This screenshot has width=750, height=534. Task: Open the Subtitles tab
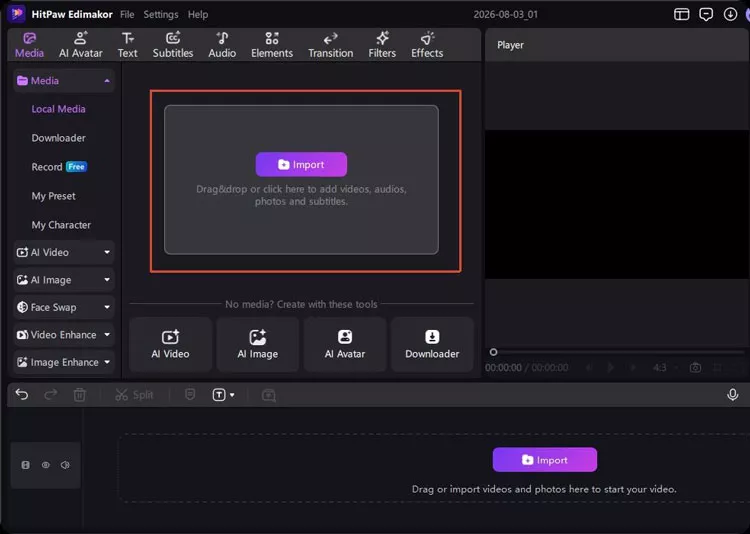point(173,45)
